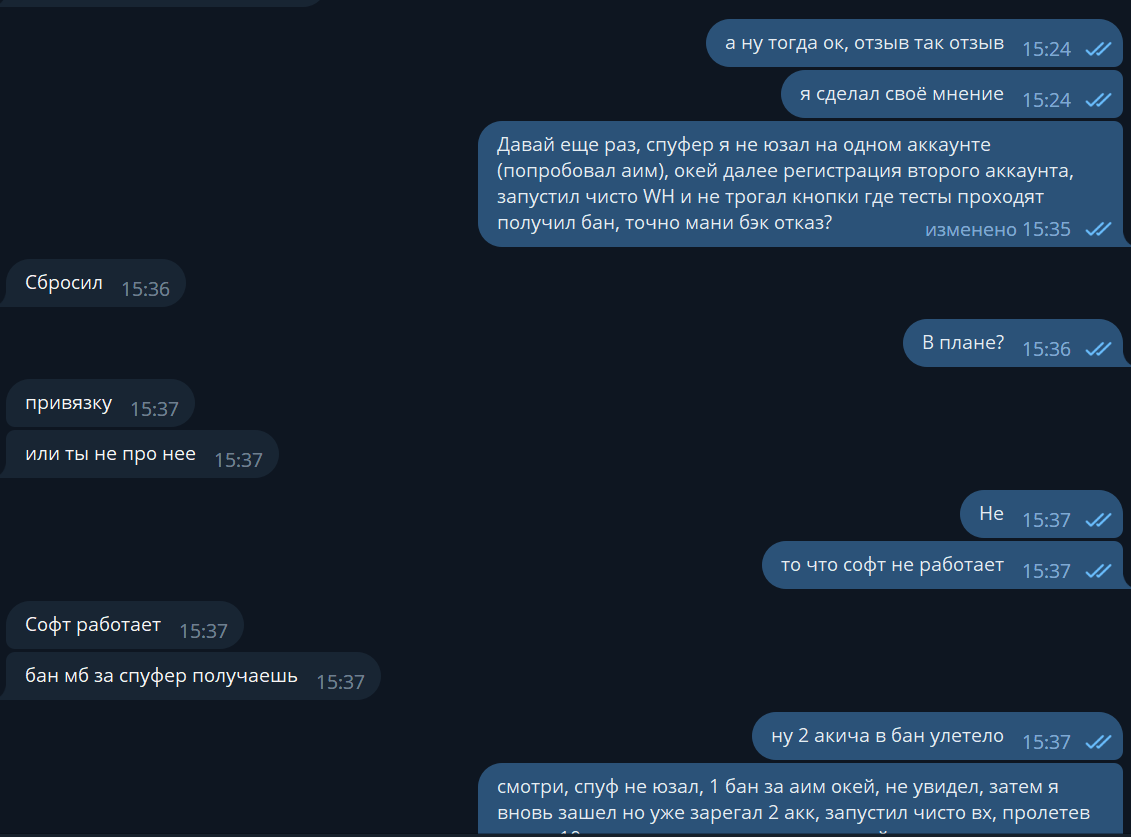The image size is (1131, 837).
Task: Click read checkmarks on 'отзыв так отзыв' message
Action: click(x=1098, y=49)
